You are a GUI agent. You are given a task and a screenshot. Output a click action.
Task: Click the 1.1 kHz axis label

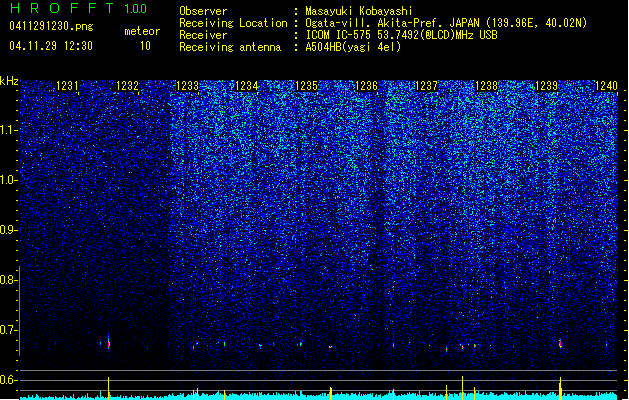pos(9,130)
